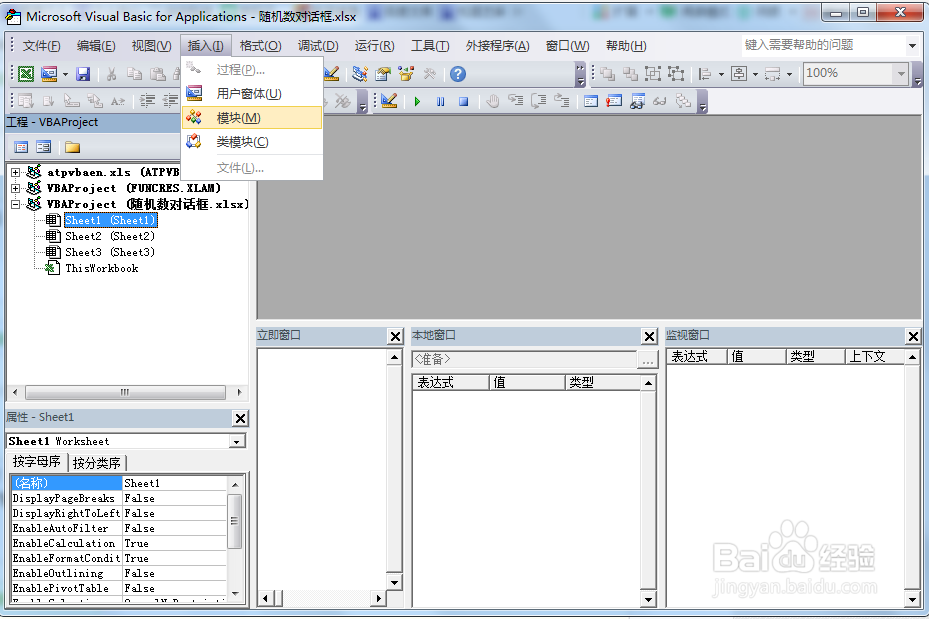Open the 文件(F) menu
Screen dimensions: 929x619
[41, 46]
